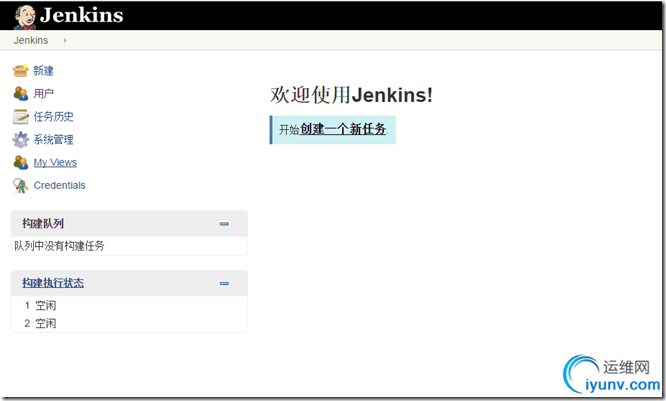Screen dimensions: 666x401
Task: Click the My Views people icon
Action: click(20, 162)
